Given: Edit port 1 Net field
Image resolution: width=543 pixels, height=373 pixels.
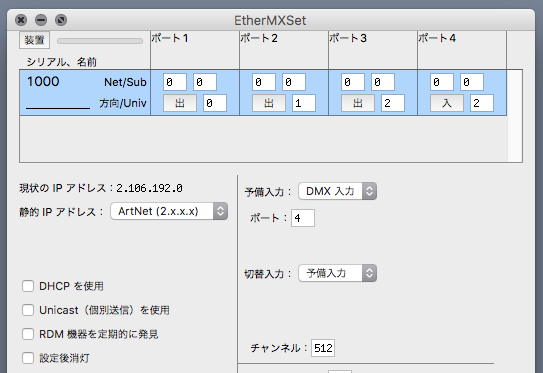Looking at the screenshot, I should [x=175, y=82].
